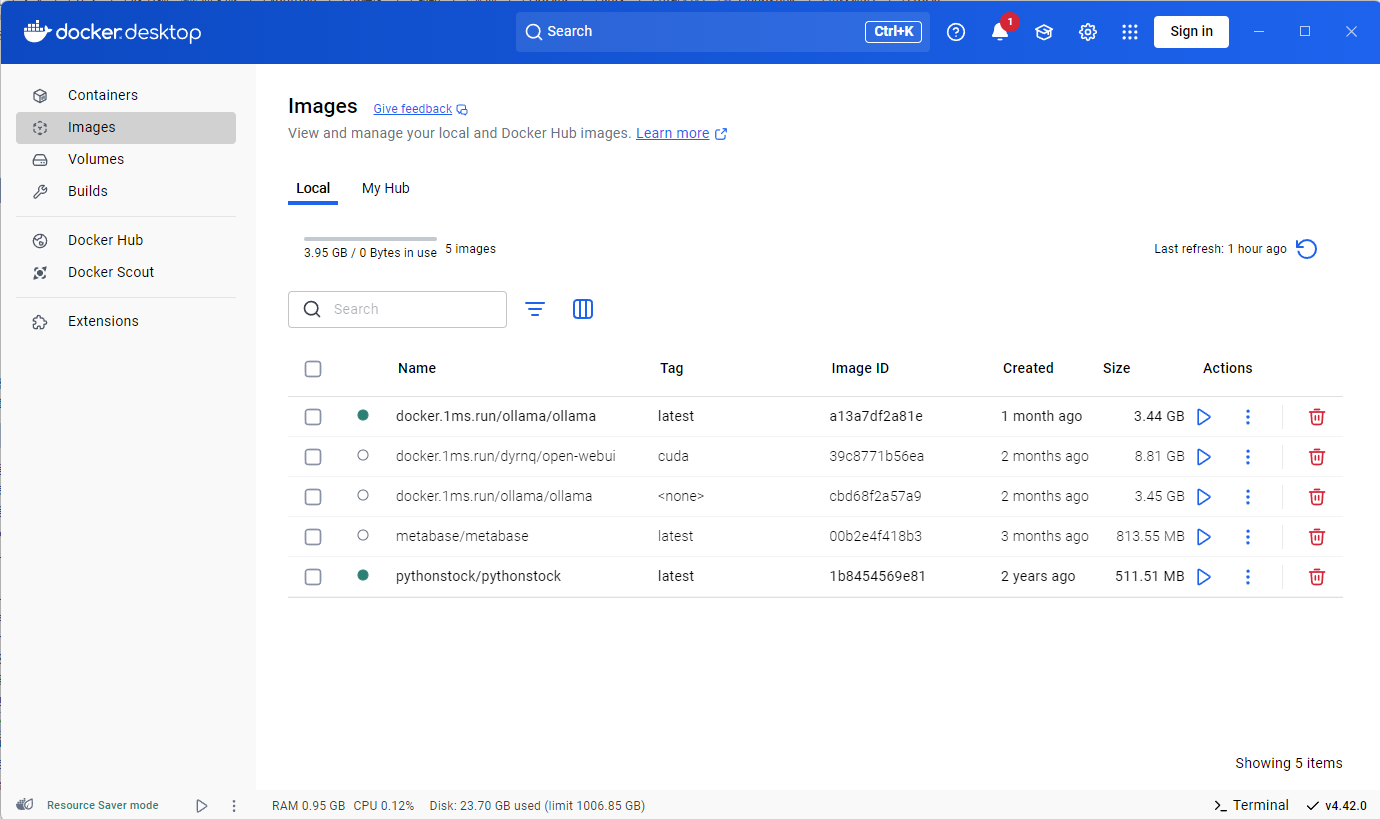1380x819 pixels.
Task: Run the docker.1ms.run/ollama/ollama latest image
Action: pyautogui.click(x=1204, y=417)
